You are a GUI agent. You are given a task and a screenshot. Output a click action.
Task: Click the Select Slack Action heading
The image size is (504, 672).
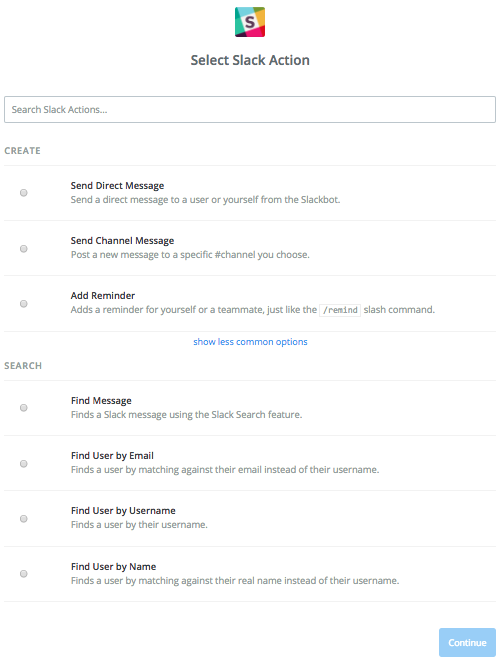(250, 60)
